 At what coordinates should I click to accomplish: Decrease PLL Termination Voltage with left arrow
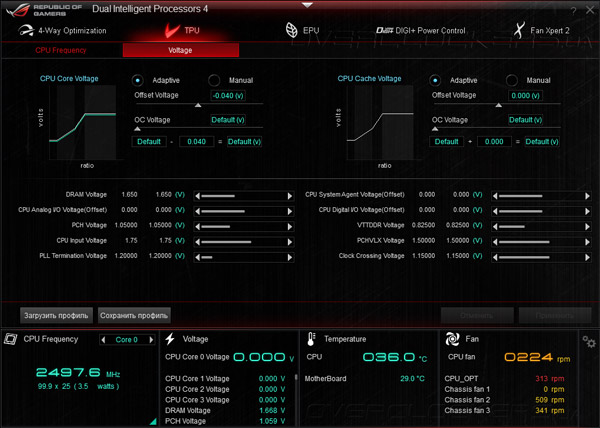click(197, 257)
